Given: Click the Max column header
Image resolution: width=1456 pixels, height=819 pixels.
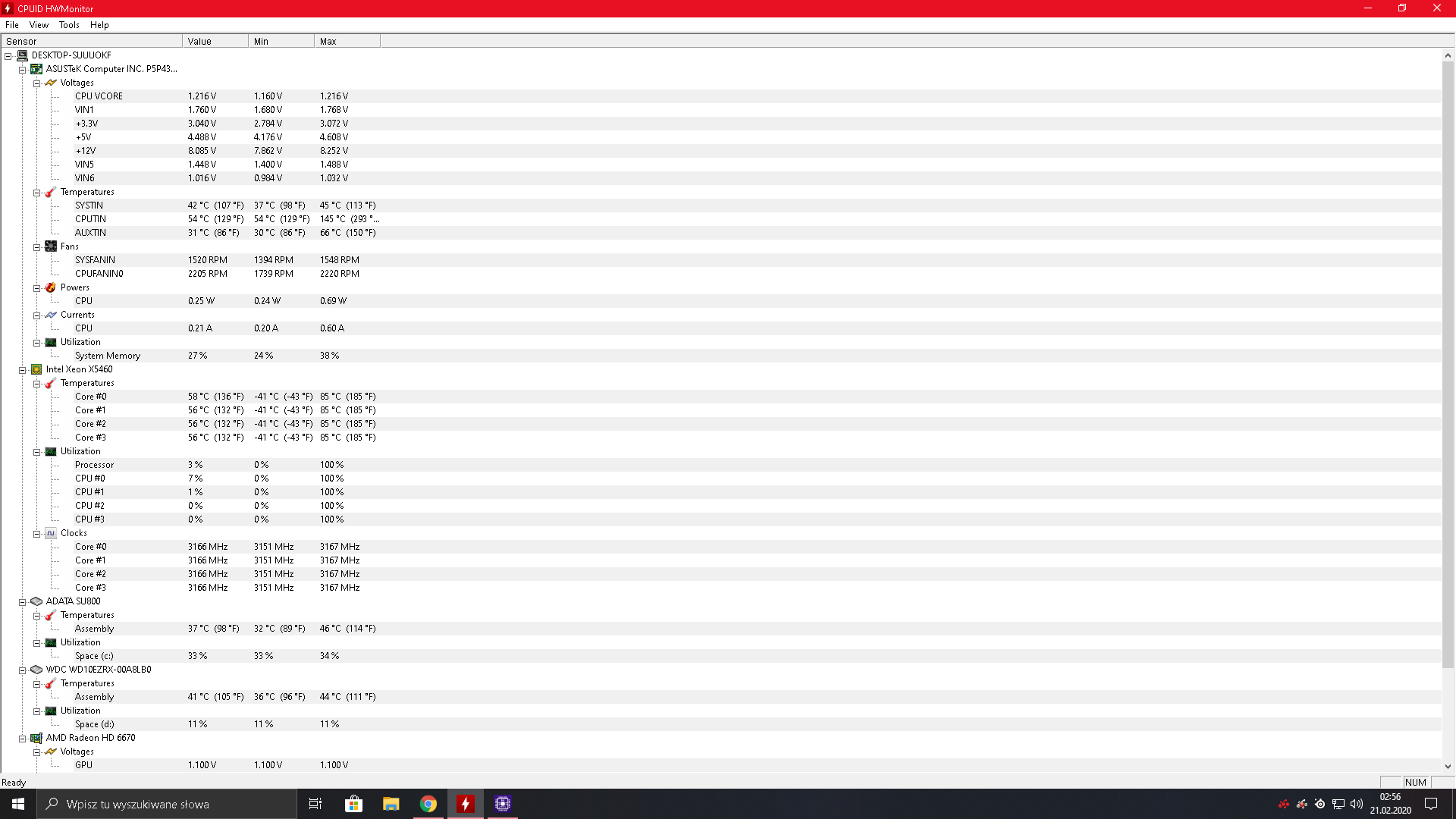Looking at the screenshot, I should (x=347, y=41).
